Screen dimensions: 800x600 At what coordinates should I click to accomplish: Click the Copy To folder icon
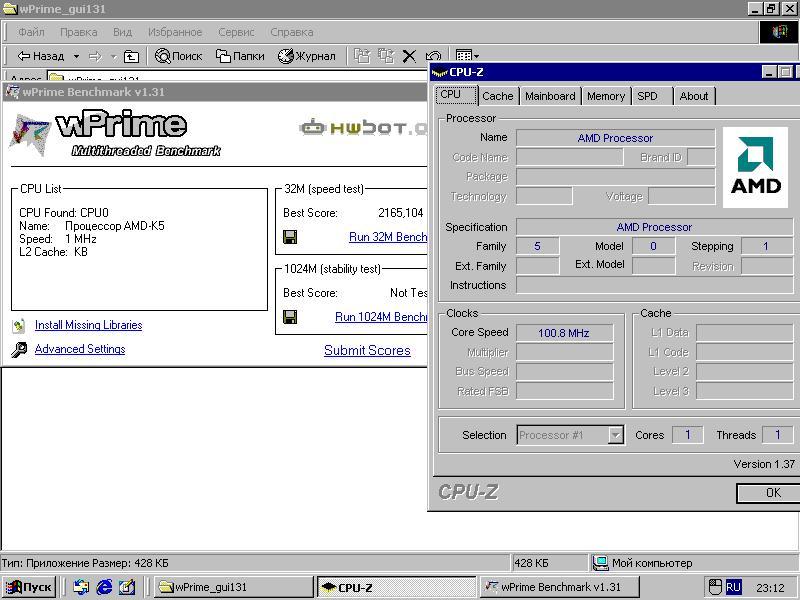click(386, 56)
